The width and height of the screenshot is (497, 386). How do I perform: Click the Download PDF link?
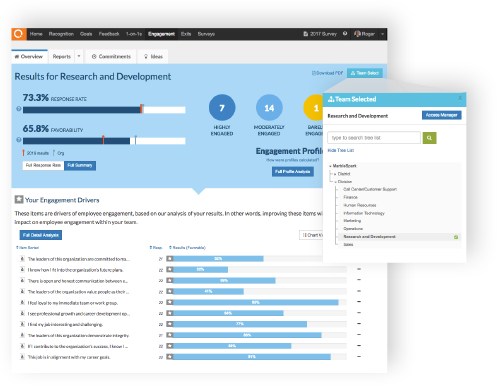327,73
